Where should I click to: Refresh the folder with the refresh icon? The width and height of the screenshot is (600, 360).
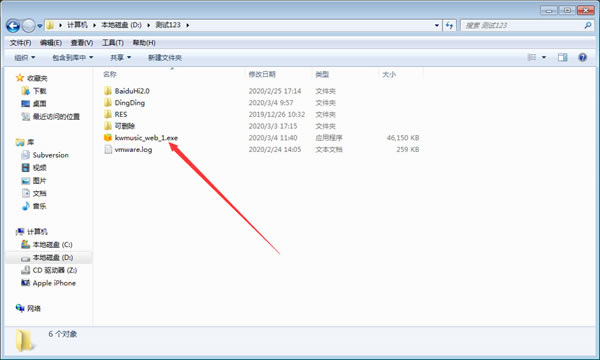(450, 26)
